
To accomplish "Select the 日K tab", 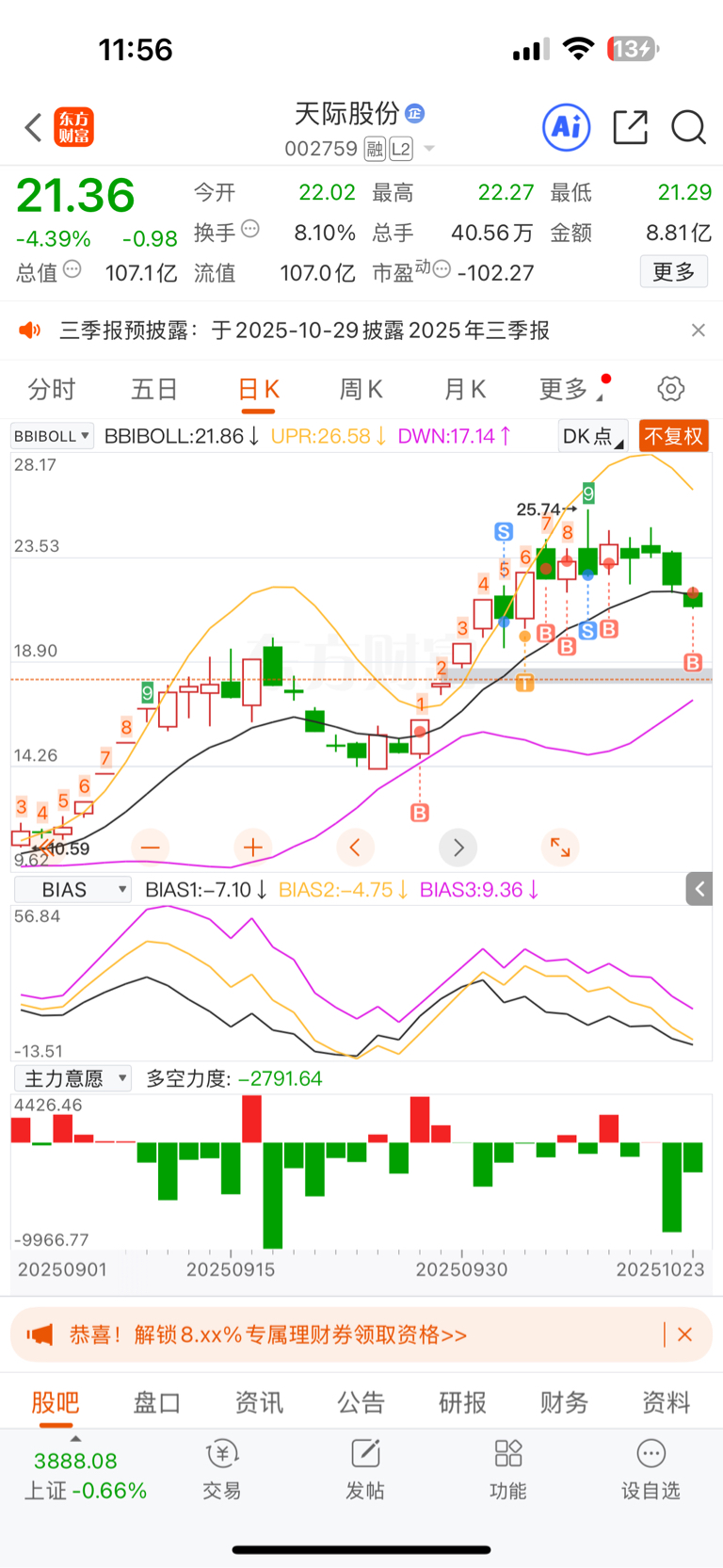I will click(x=259, y=389).
